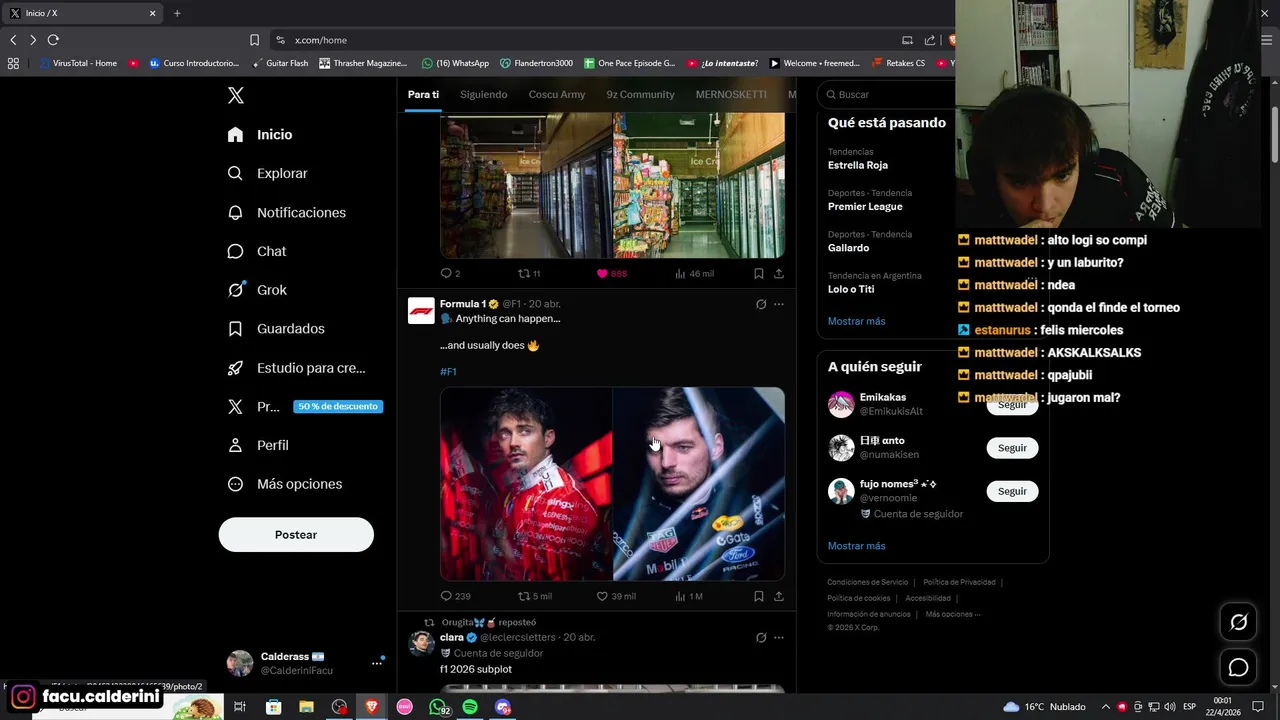Open Explorar search page
The image size is (1280, 720).
[267, 173]
